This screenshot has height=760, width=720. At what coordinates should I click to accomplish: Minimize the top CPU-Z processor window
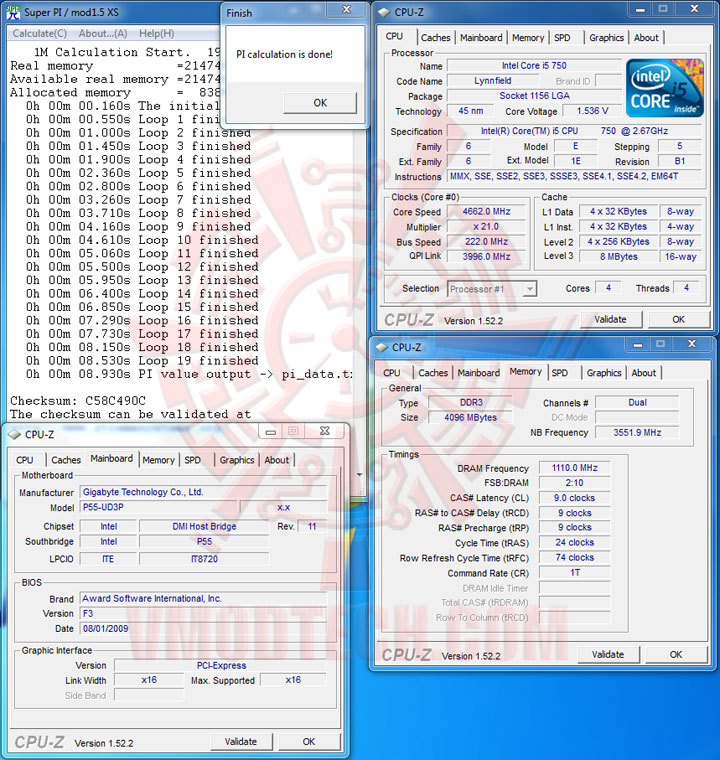[x=640, y=10]
